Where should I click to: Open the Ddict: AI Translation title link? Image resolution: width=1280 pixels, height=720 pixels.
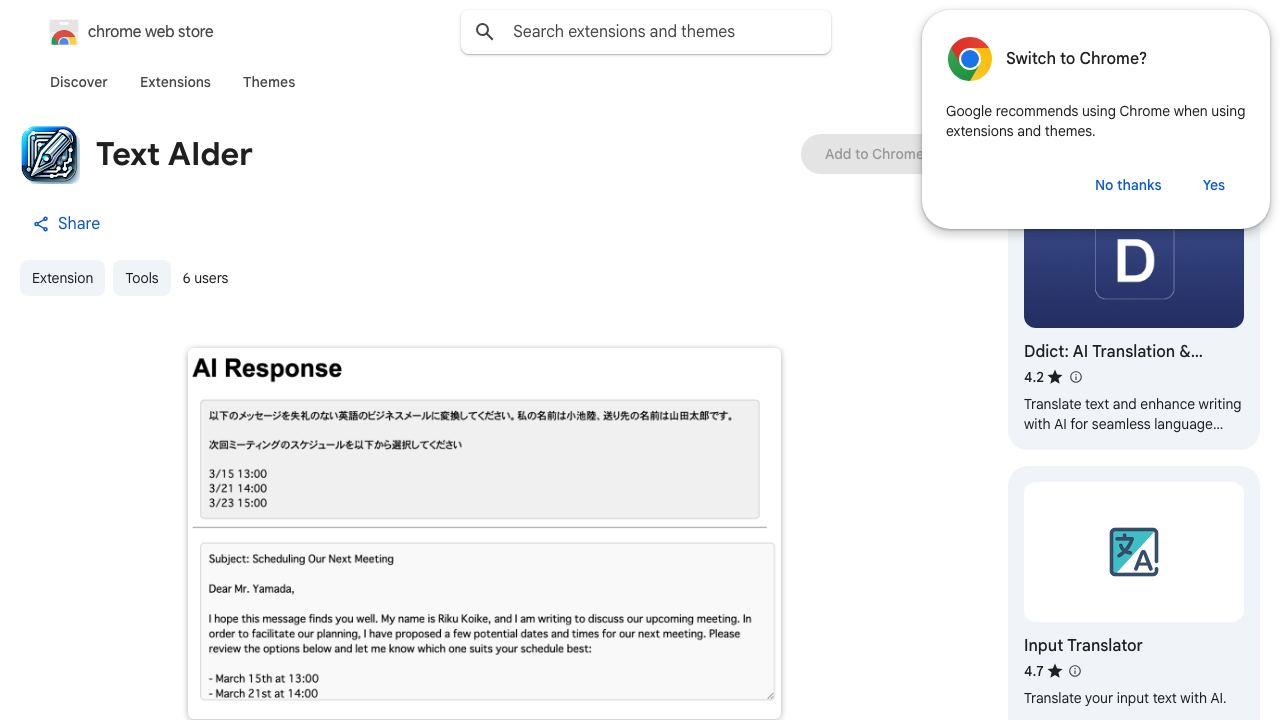[x=1113, y=351]
